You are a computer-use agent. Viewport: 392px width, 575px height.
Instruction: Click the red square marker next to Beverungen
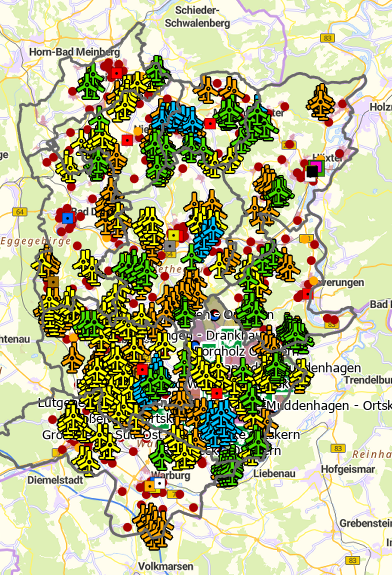tap(307, 294)
